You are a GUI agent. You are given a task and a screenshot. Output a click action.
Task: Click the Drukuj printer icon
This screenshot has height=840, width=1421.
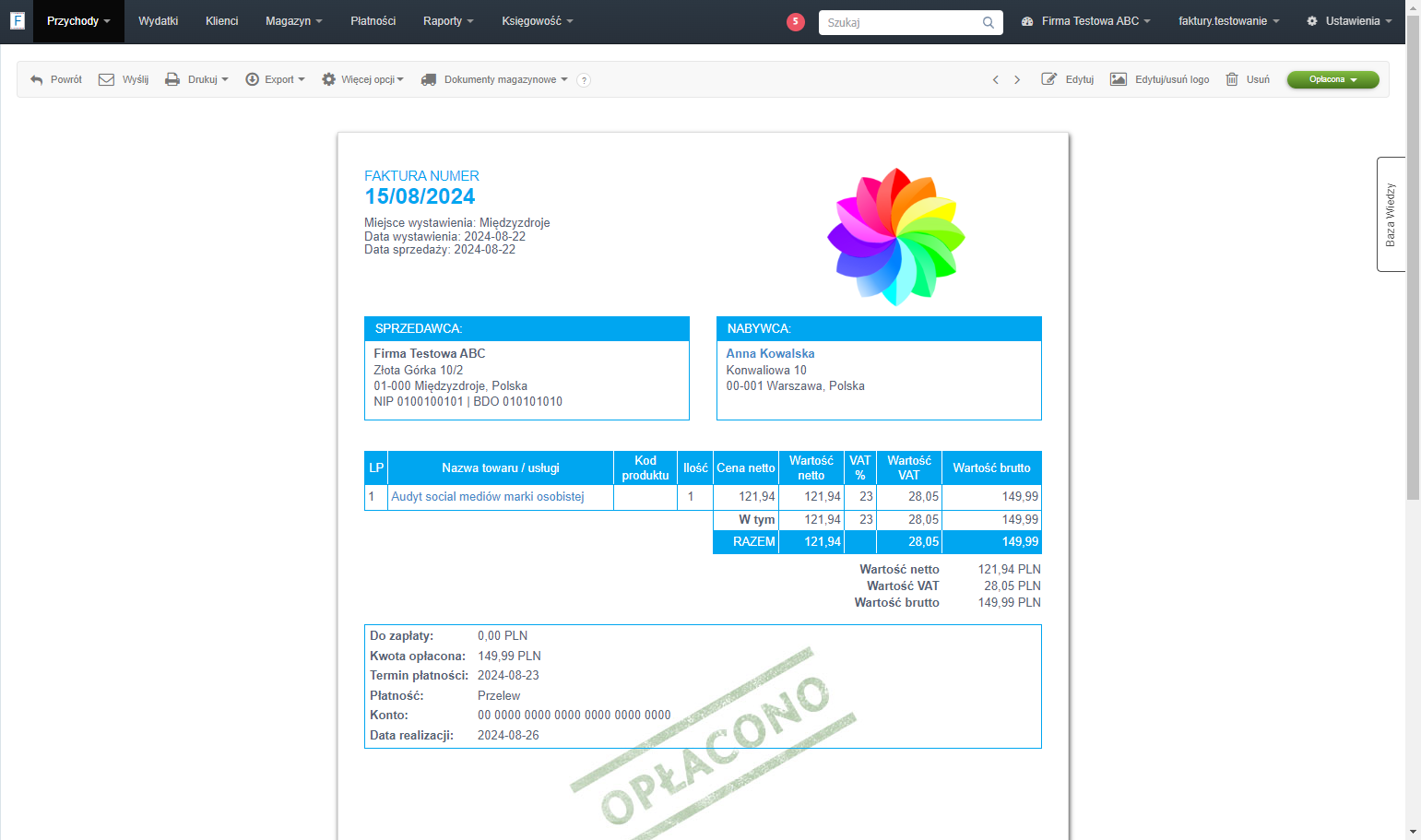[x=172, y=79]
